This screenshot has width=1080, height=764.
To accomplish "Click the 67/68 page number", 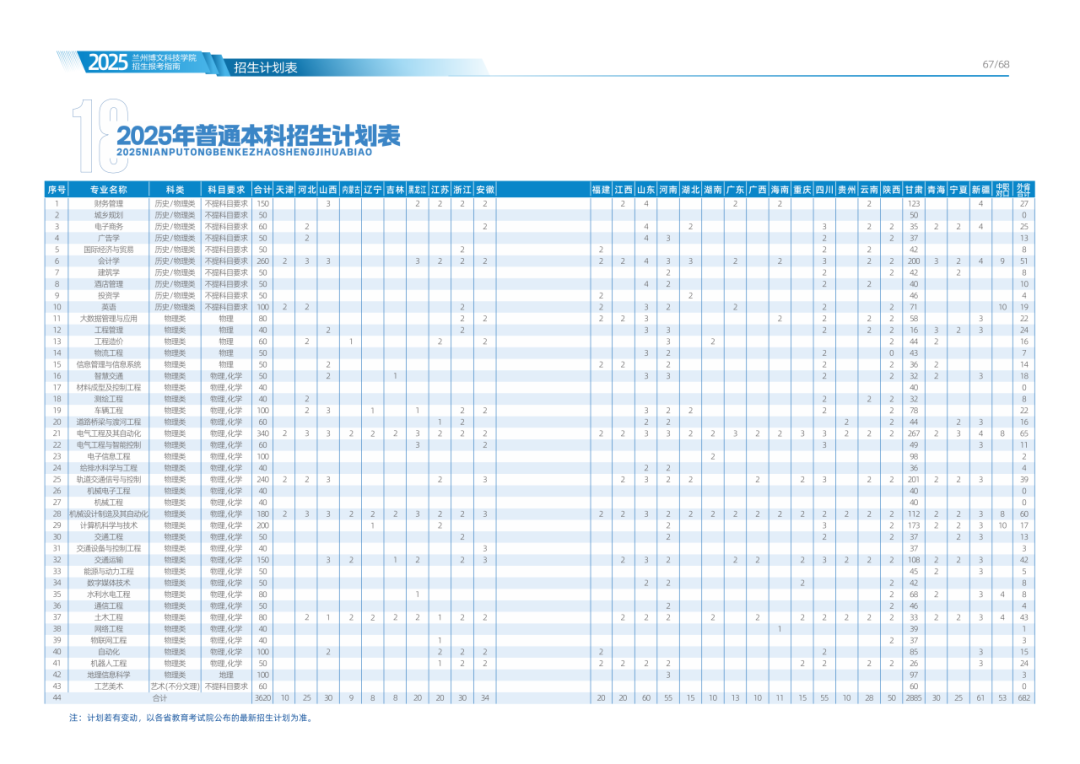I will pyautogui.click(x=995, y=65).
